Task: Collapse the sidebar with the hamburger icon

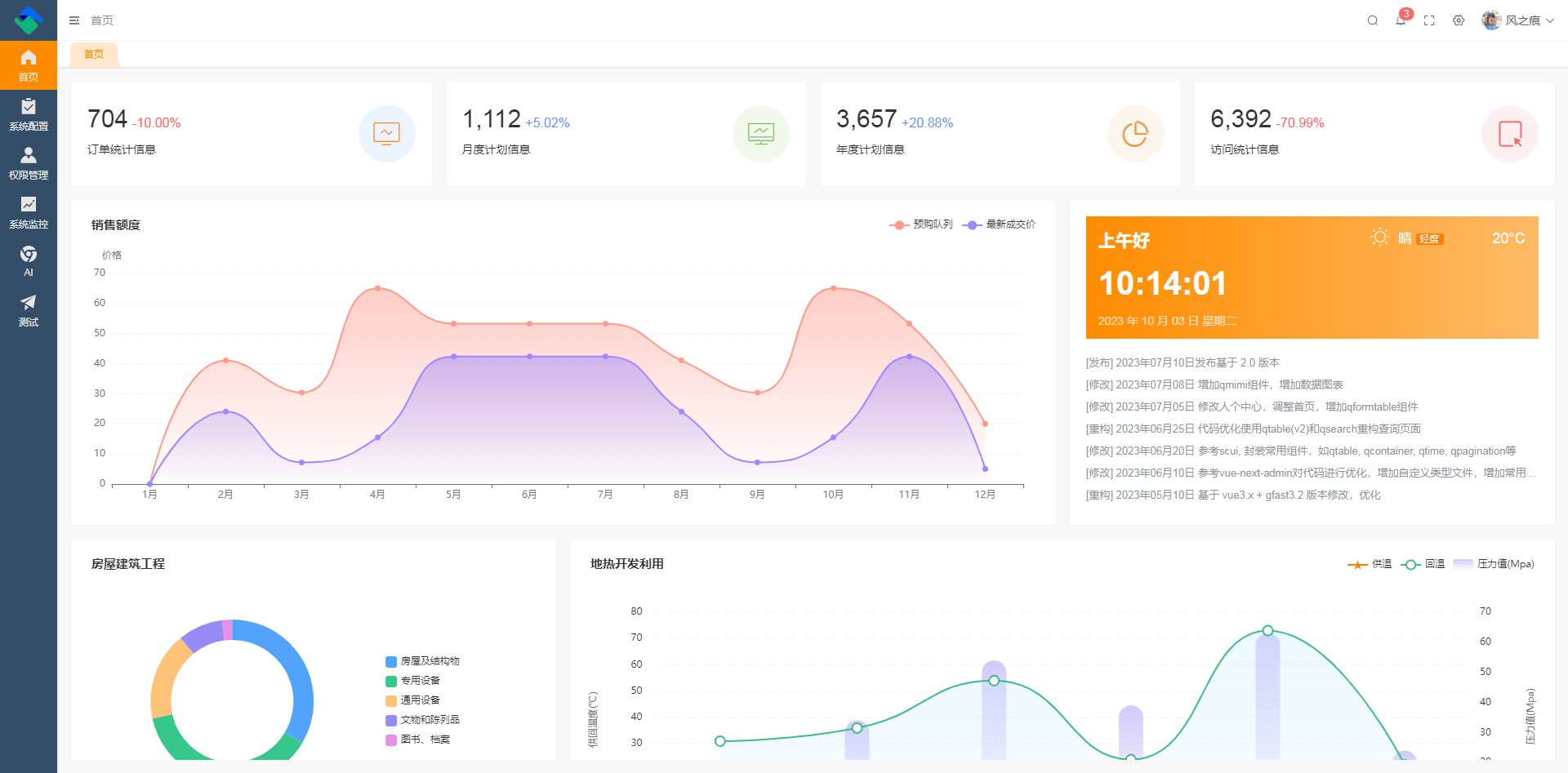Action: tap(74, 20)
